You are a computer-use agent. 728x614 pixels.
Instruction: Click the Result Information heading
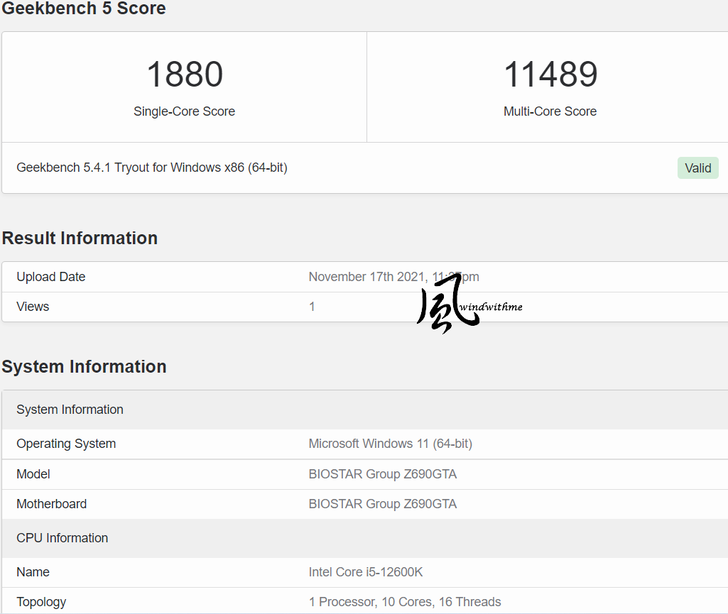point(80,238)
